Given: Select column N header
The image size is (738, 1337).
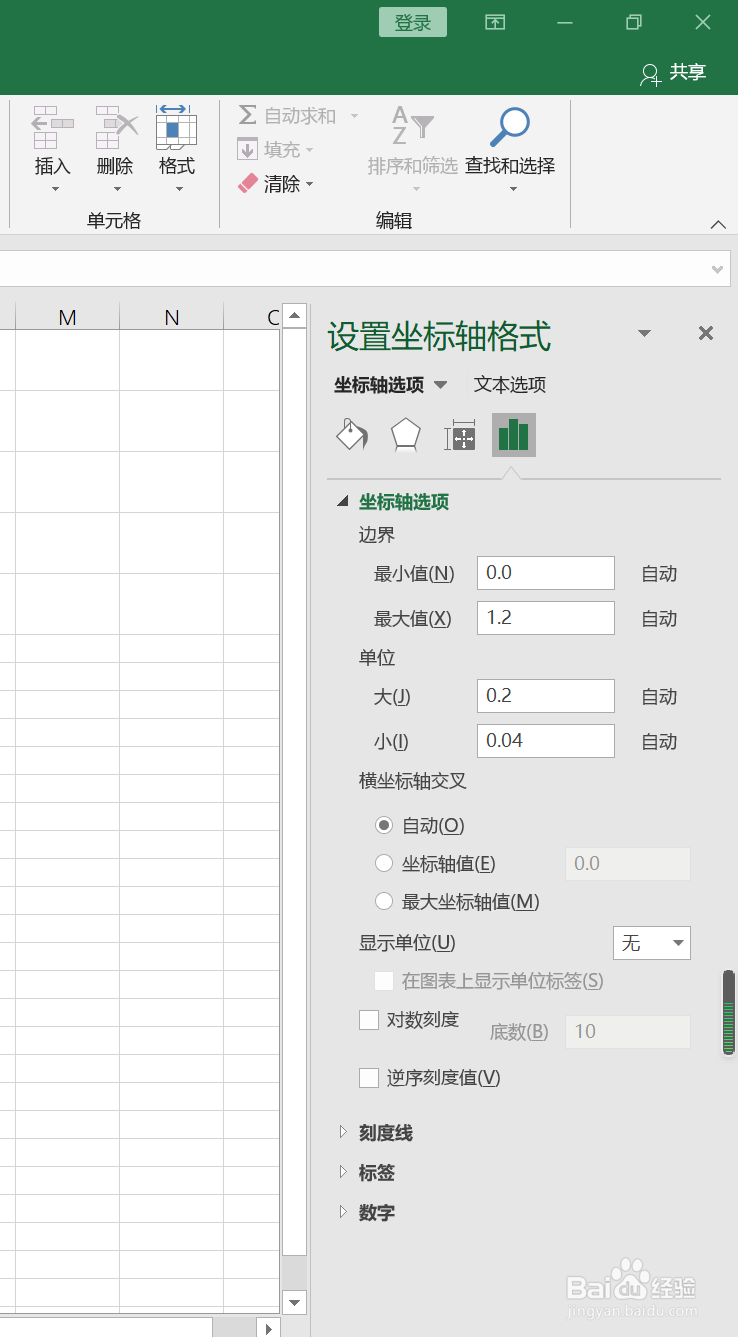Looking at the screenshot, I should pyautogui.click(x=172, y=317).
